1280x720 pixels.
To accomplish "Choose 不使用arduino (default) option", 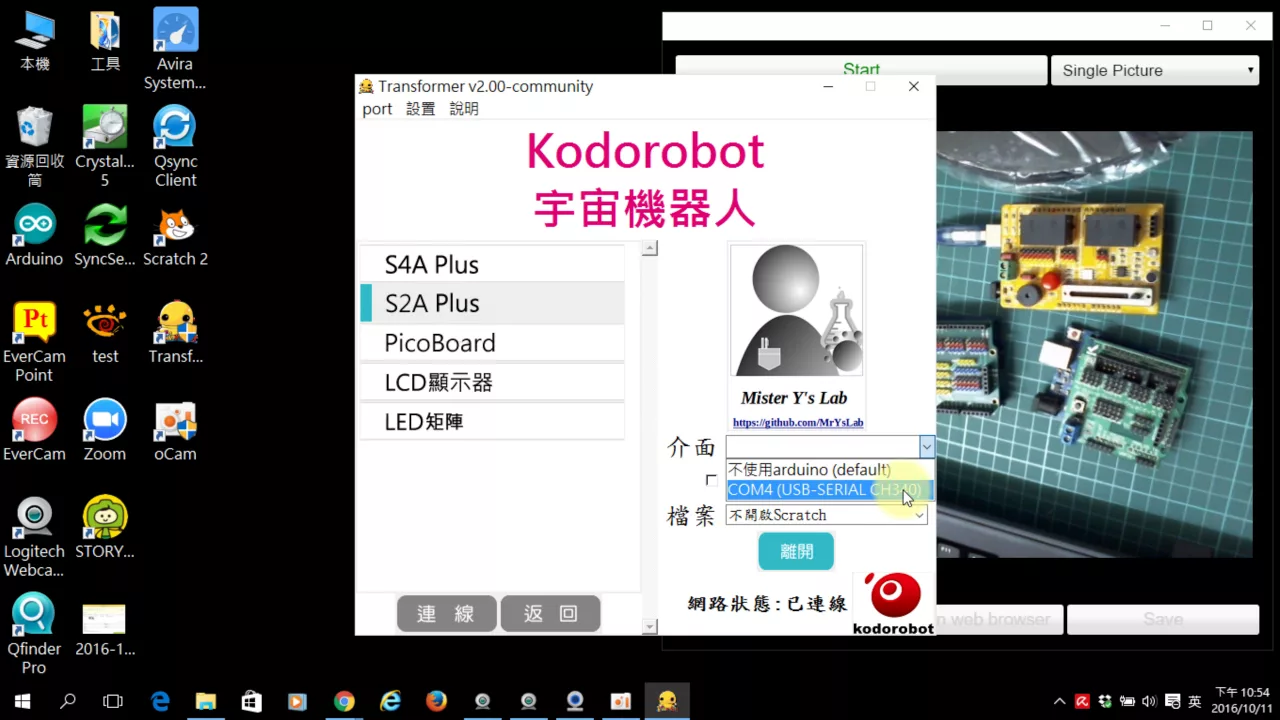I will point(829,469).
